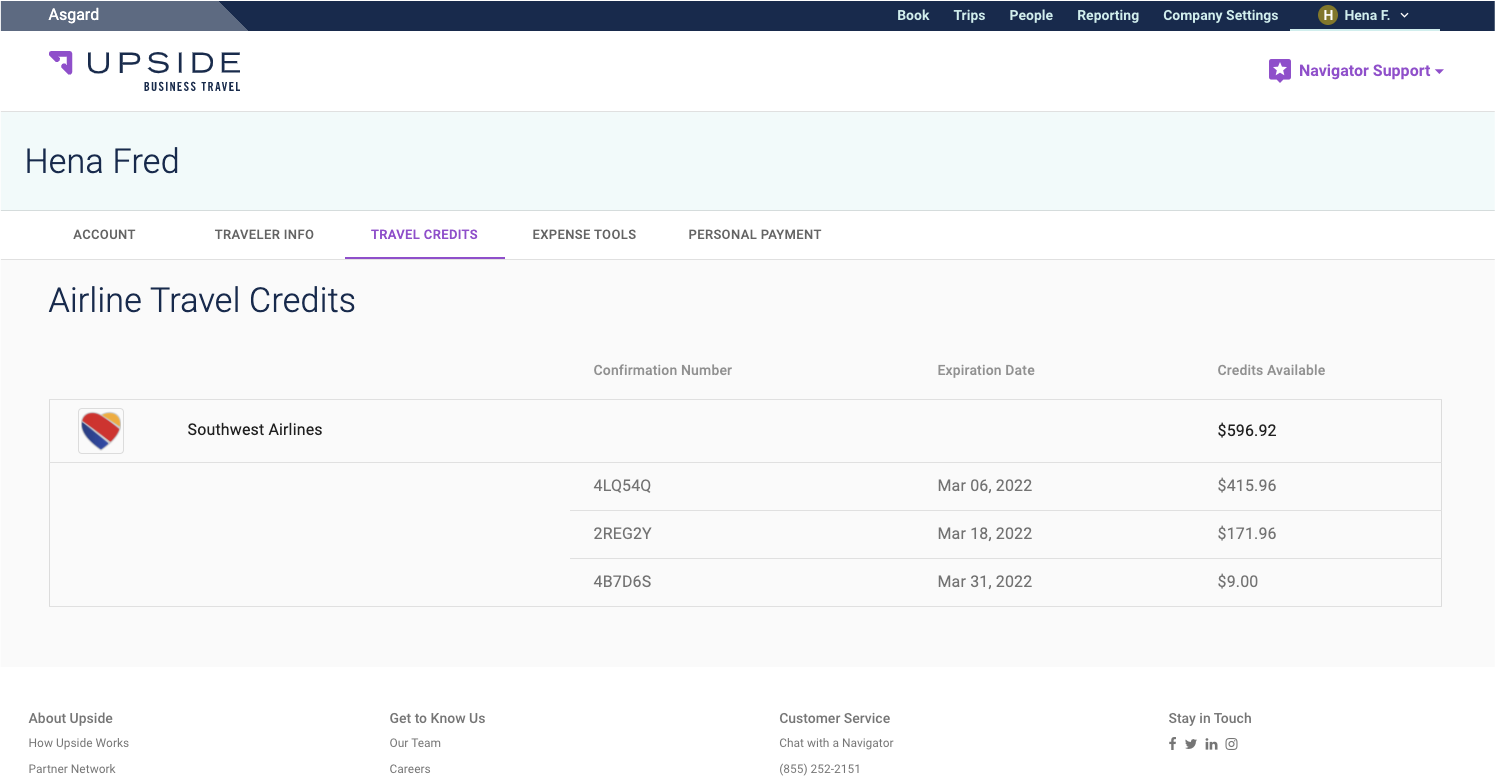Click confirmation number 4B7D6S
The width and height of the screenshot is (1495, 781).
pos(622,582)
